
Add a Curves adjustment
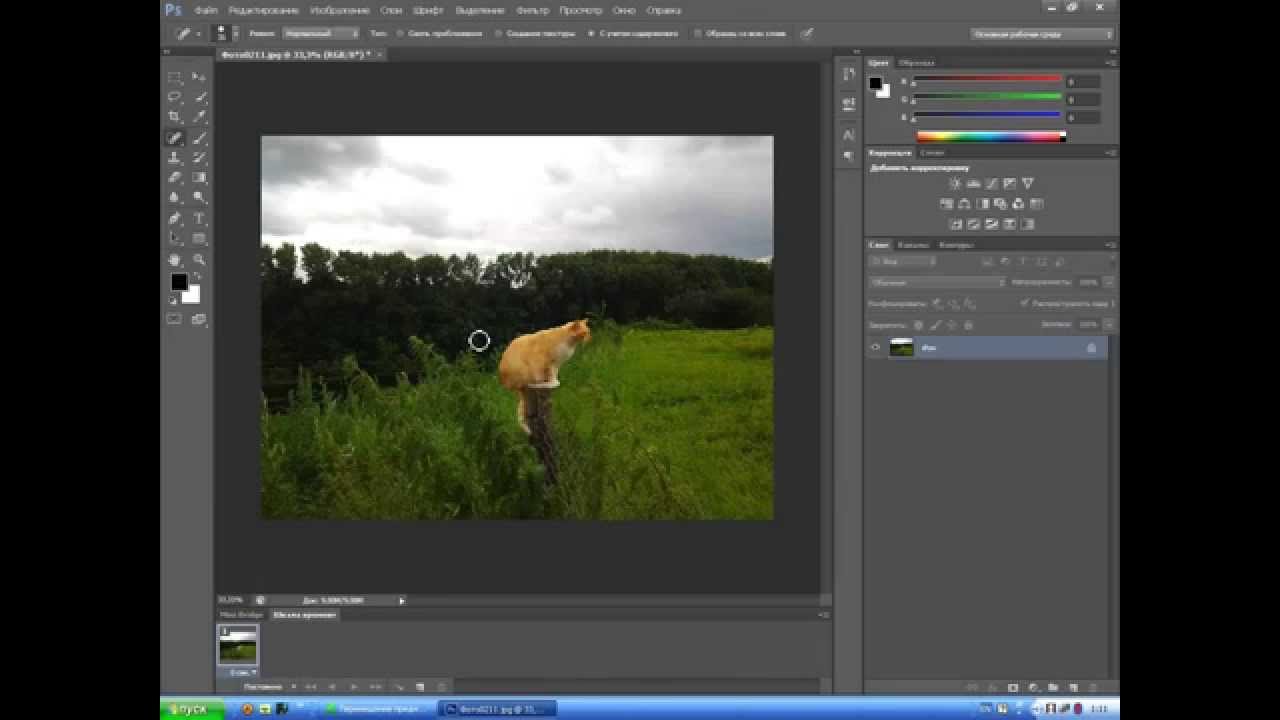tap(991, 183)
